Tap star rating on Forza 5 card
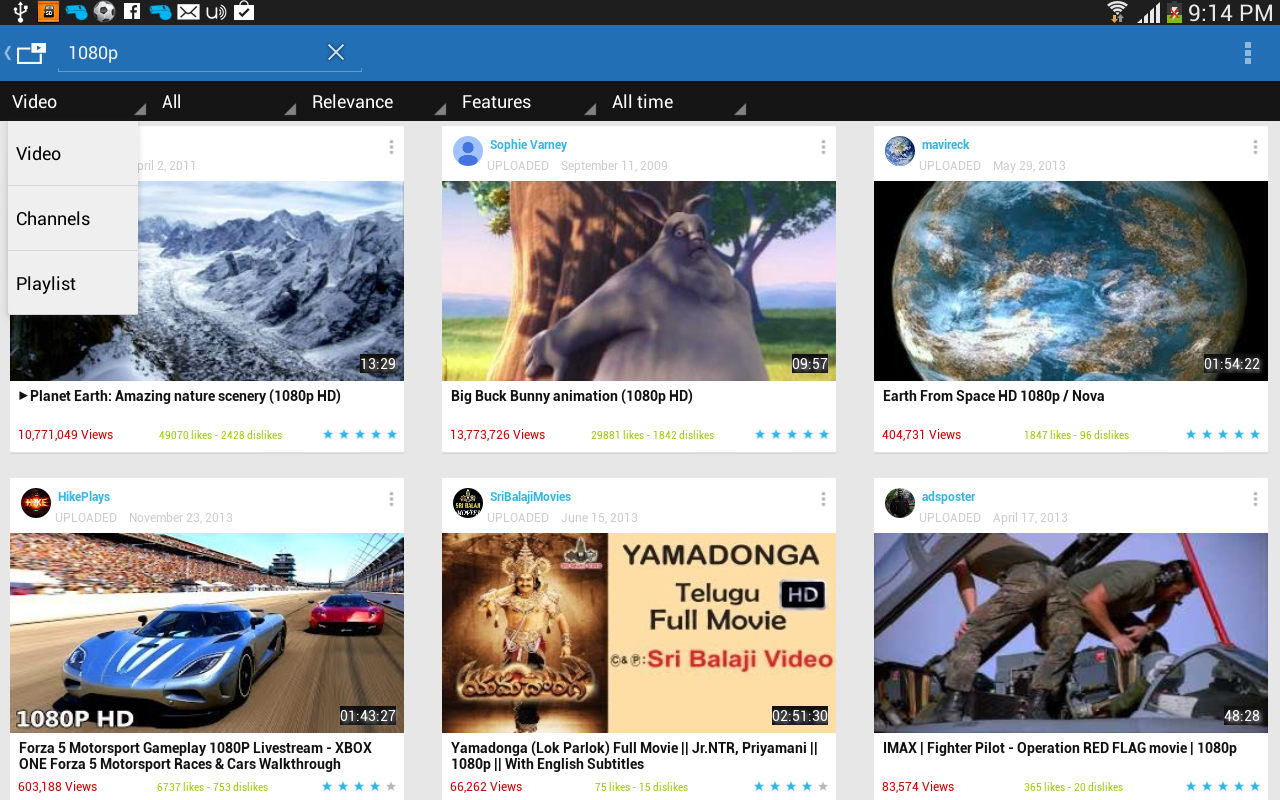1280x800 pixels. [x=360, y=787]
